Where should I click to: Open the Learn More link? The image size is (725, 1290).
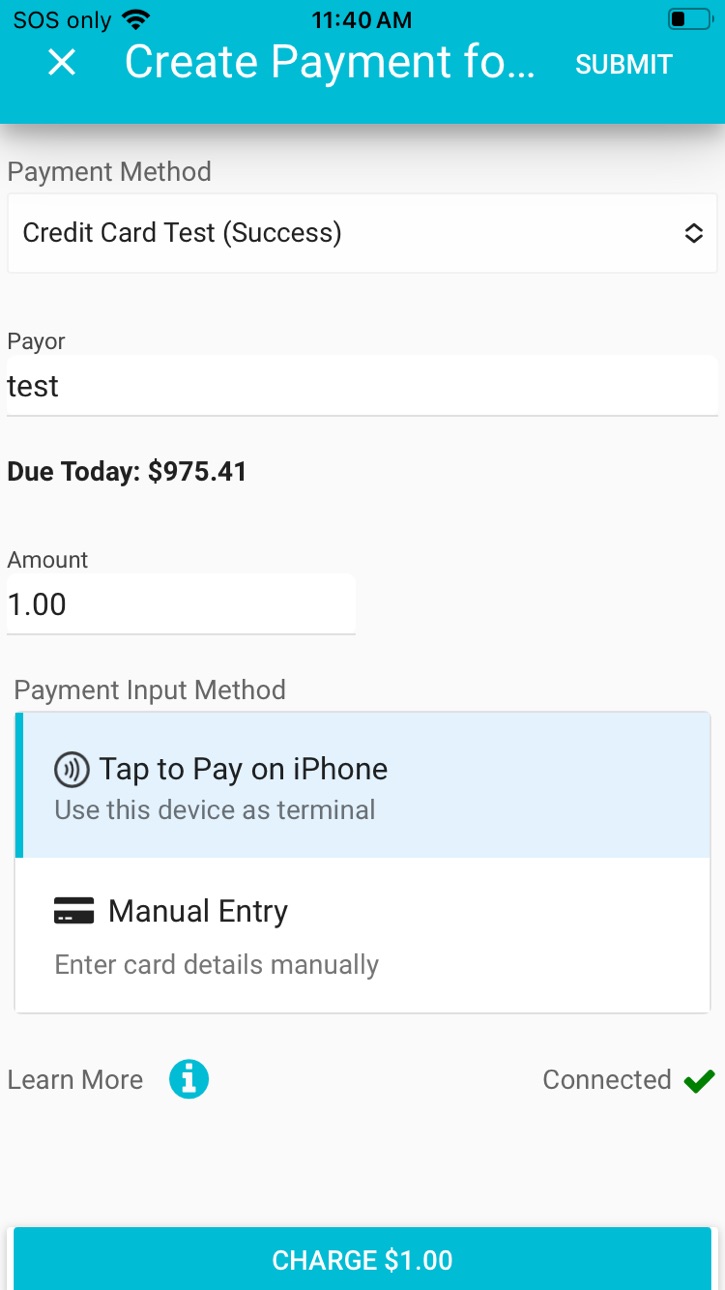point(75,1080)
